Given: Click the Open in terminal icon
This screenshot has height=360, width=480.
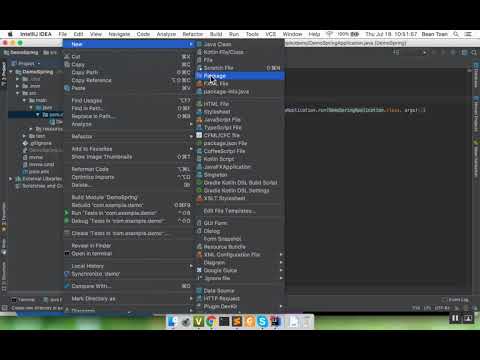Looking at the screenshot, I should 67,254.
